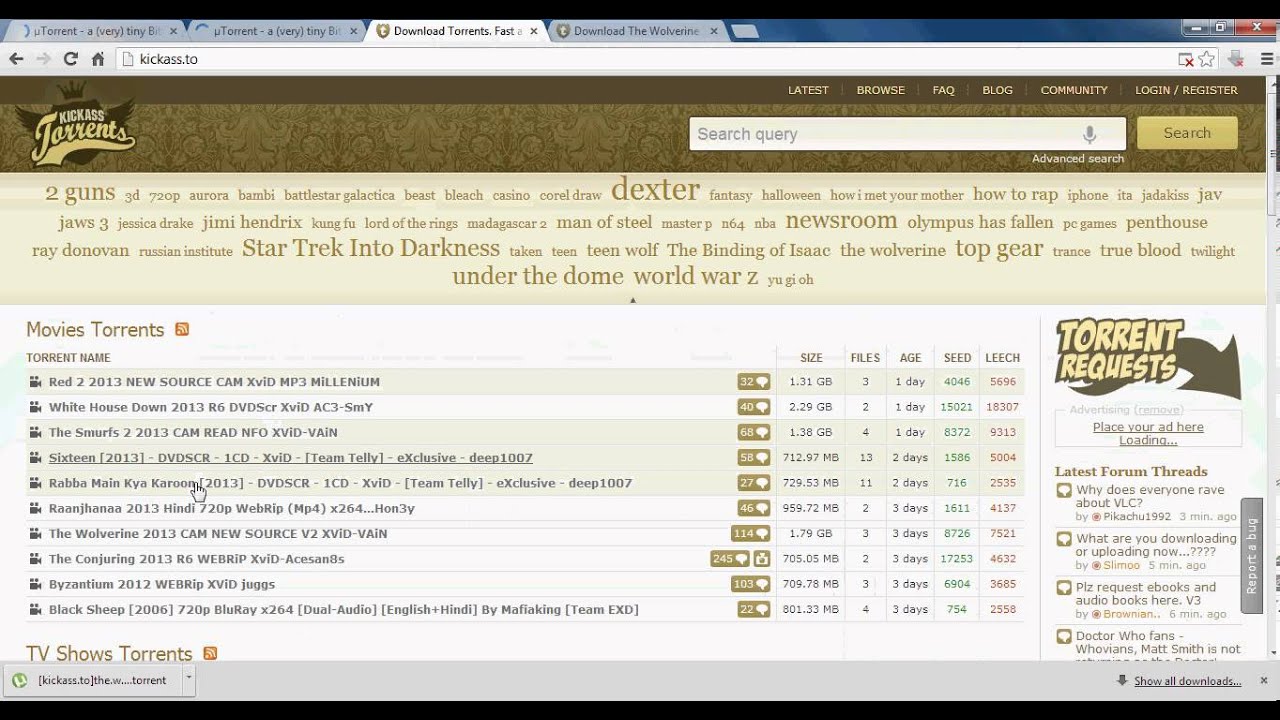Open comments bubble for Red 2 2013 torrent
The width and height of the screenshot is (1280, 720).
pos(754,382)
